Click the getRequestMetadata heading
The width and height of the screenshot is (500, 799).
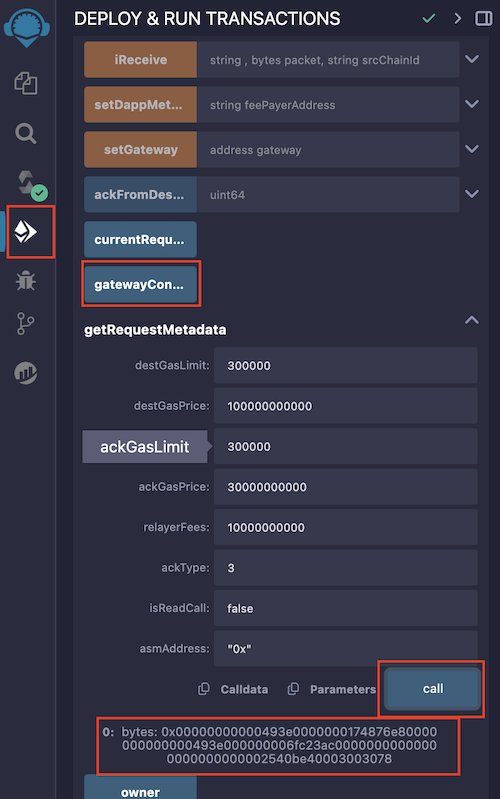click(155, 330)
